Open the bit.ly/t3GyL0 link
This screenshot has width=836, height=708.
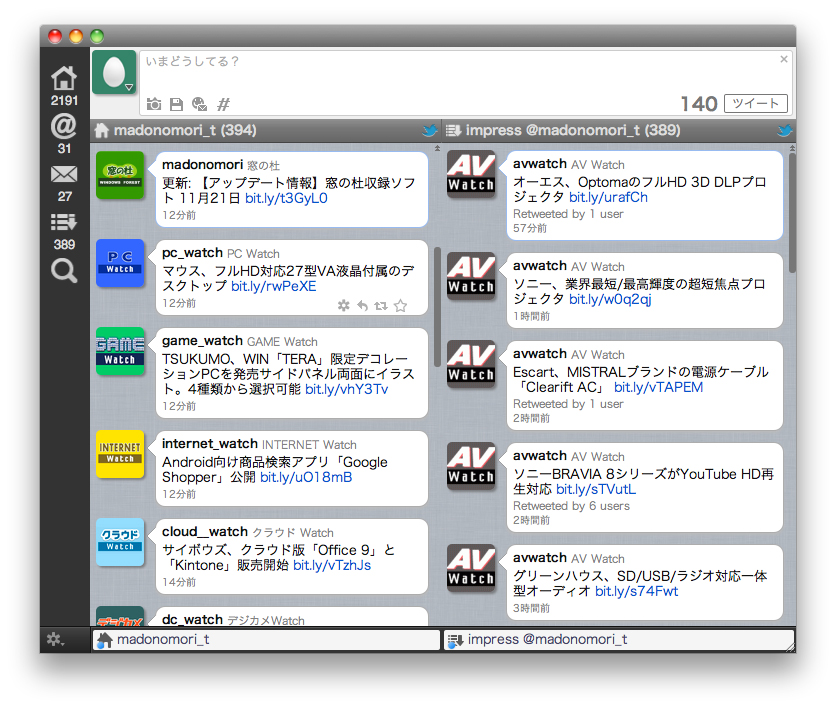pos(286,200)
